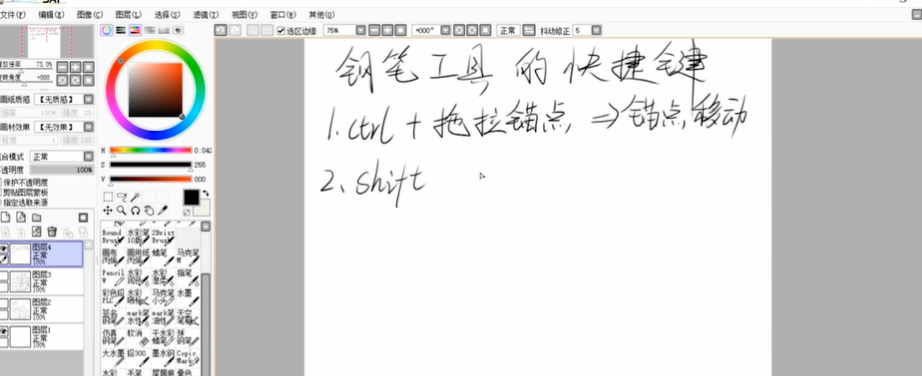
Task: Delete the selected layer with trash icon
Action: [52, 232]
